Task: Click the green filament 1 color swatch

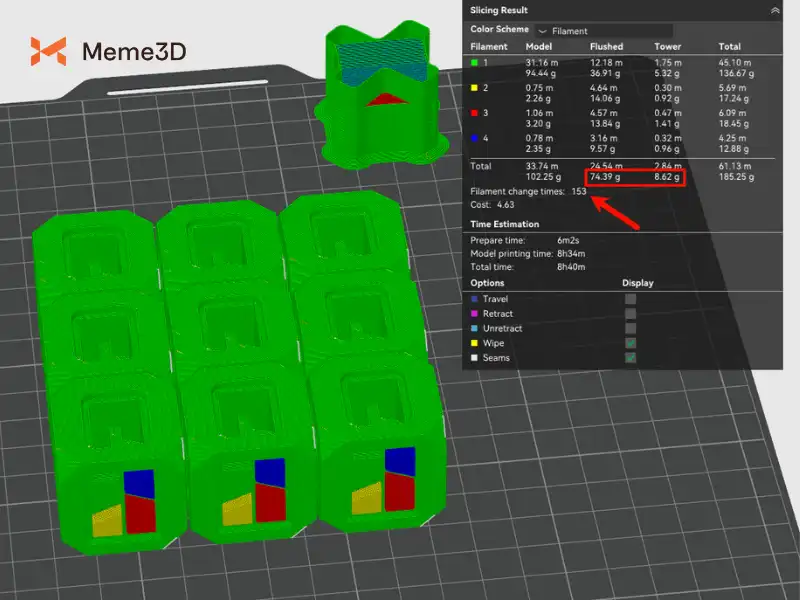Action: [474, 64]
